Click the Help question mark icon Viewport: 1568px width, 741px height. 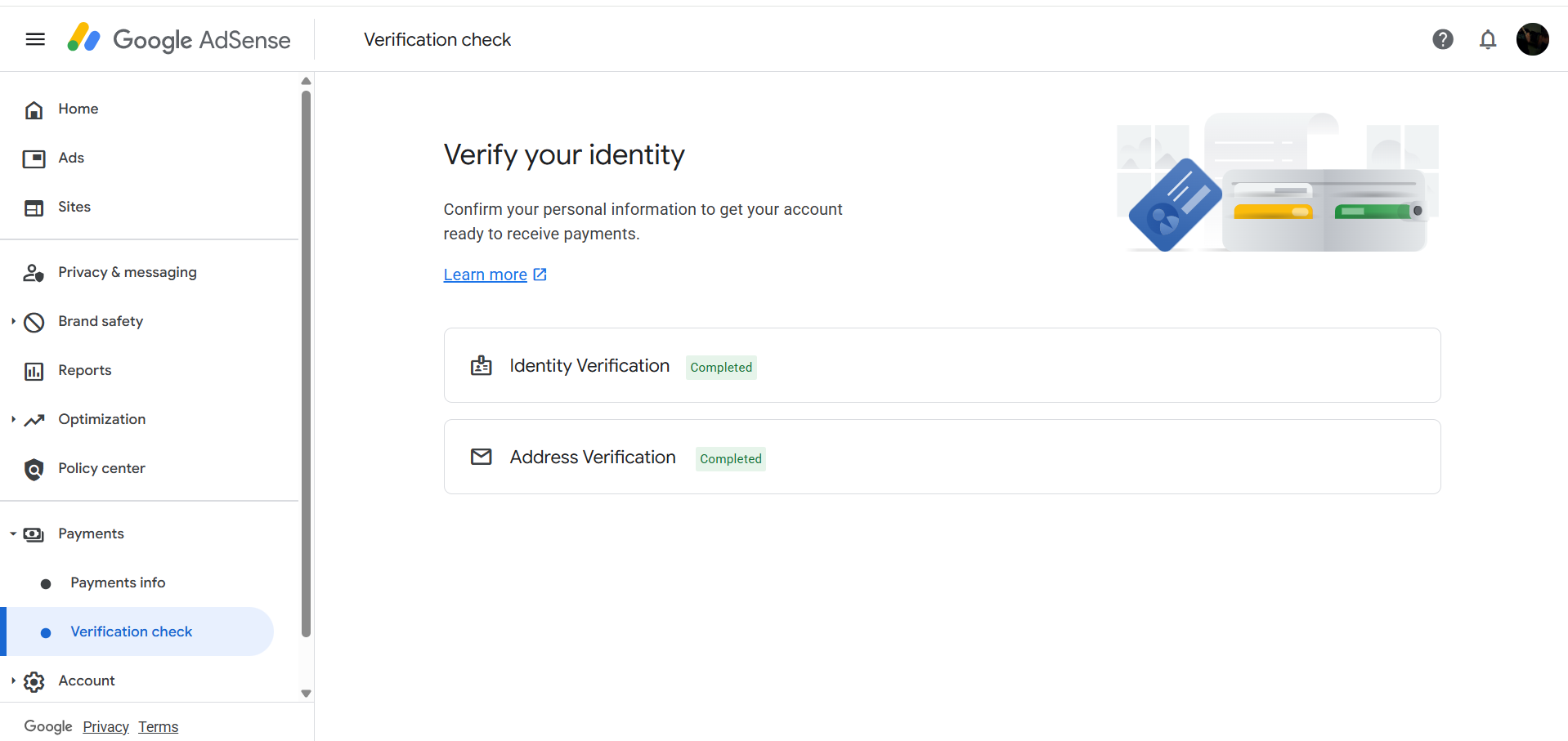(x=1443, y=39)
